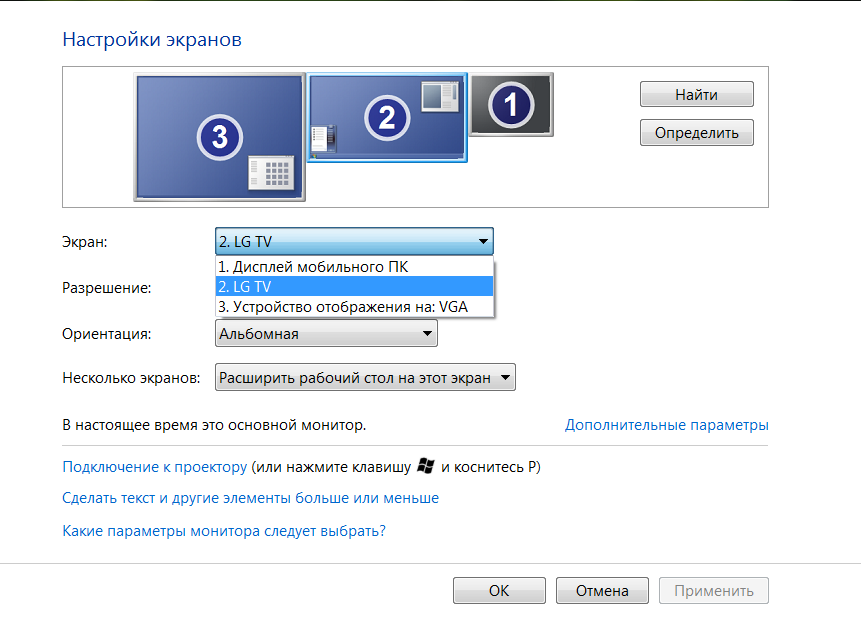Open Сделать текст и другие элементы больше link
Image resolution: width=861 pixels, height=639 pixels.
pyautogui.click(x=250, y=498)
